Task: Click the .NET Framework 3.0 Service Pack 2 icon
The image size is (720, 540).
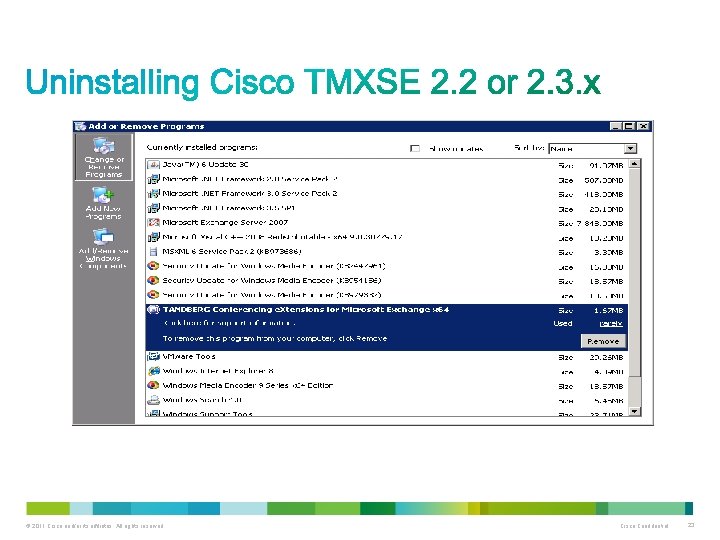Action: click(153, 193)
